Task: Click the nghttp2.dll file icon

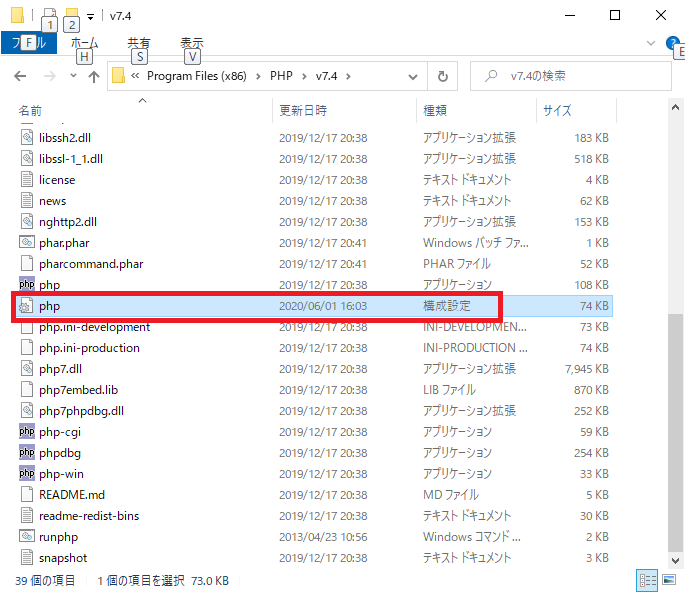Action: [27, 222]
